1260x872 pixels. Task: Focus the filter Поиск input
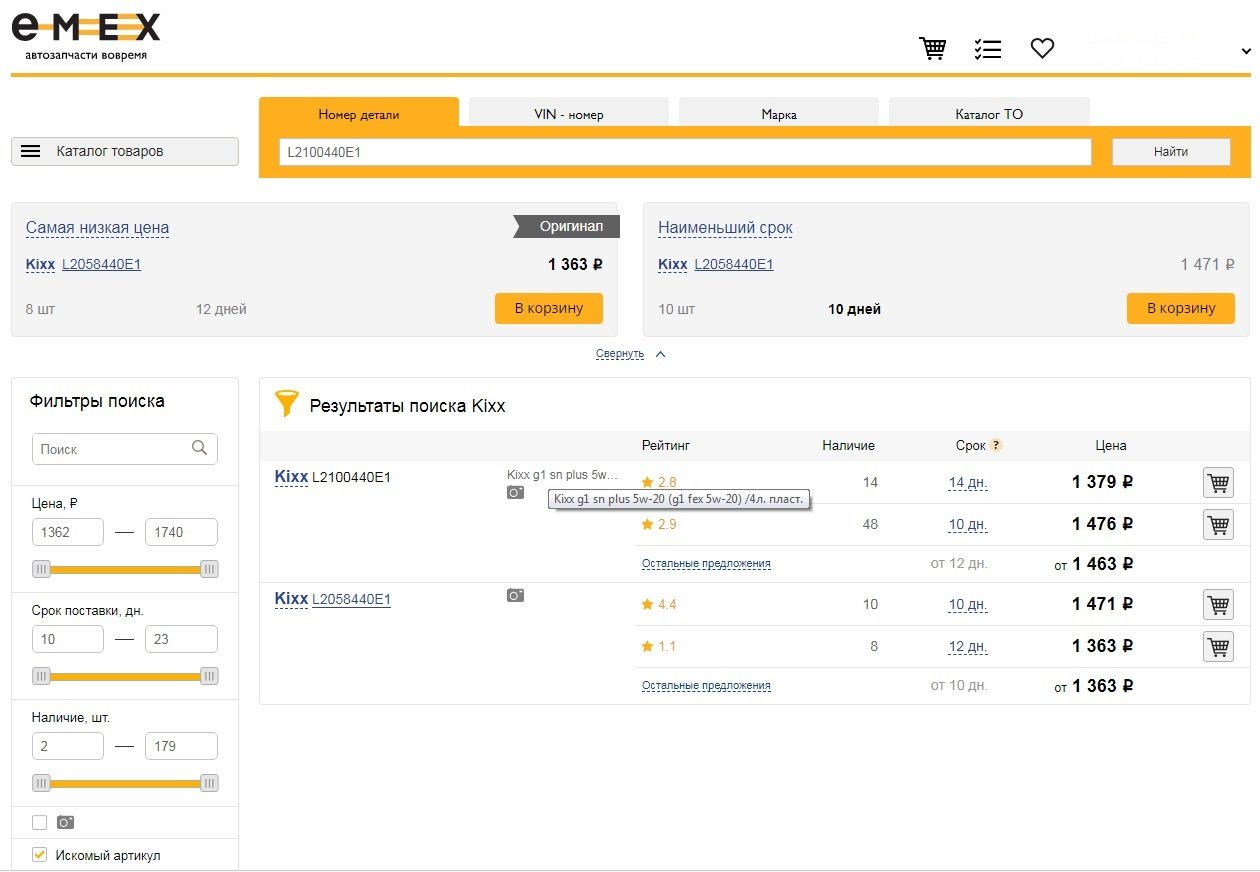125,449
